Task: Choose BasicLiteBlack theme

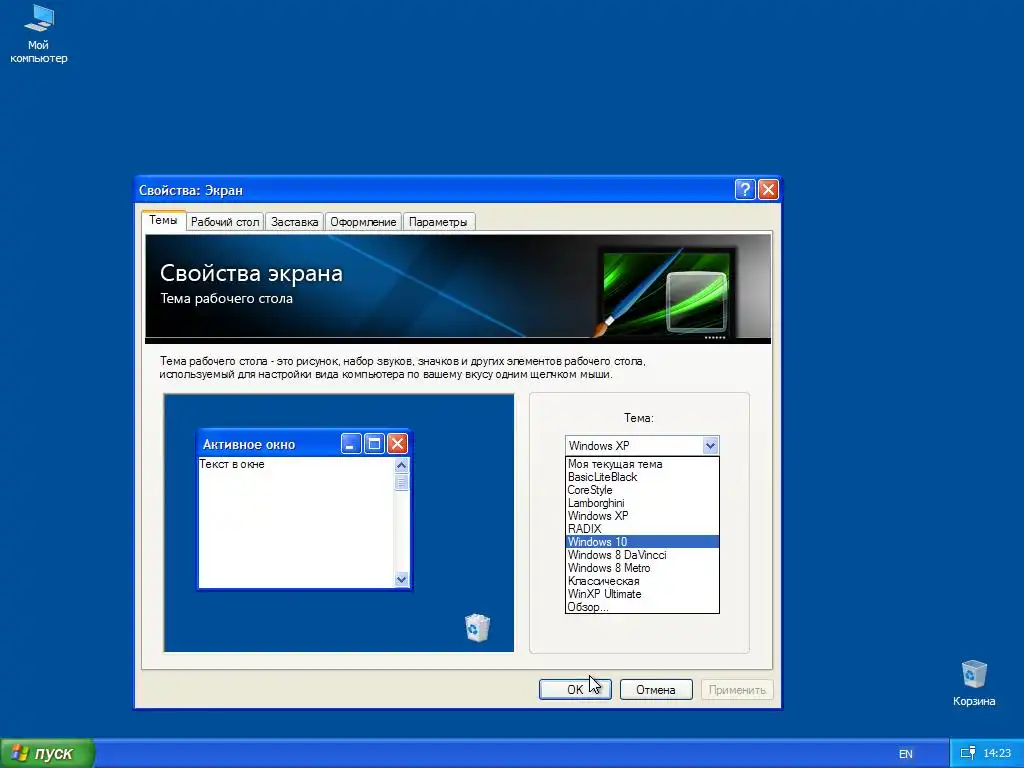Action: tap(642, 477)
